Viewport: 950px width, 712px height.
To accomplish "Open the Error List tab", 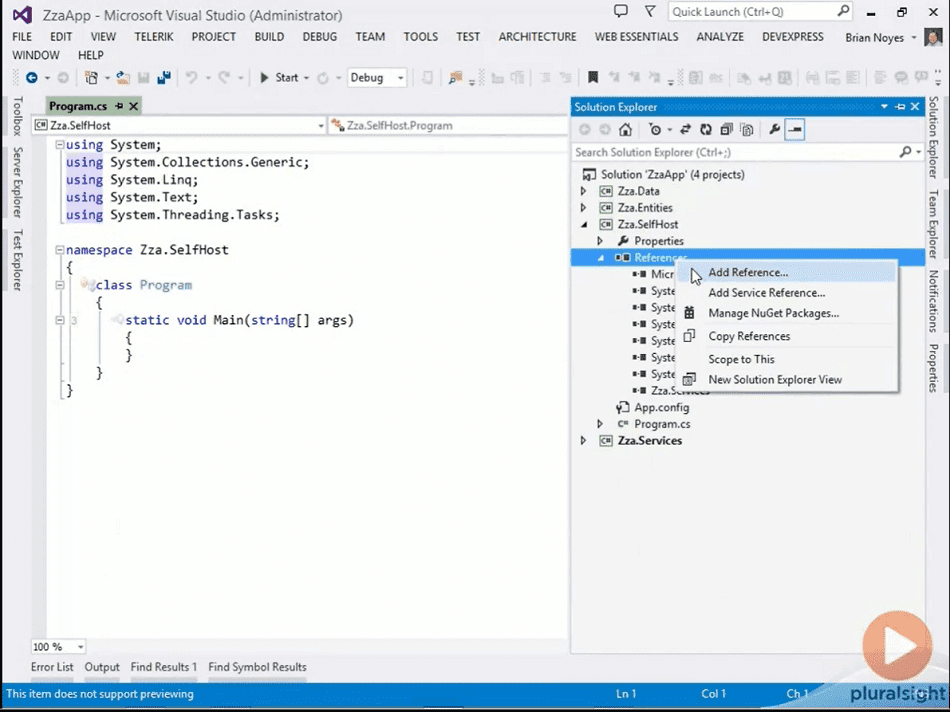I will (52, 667).
